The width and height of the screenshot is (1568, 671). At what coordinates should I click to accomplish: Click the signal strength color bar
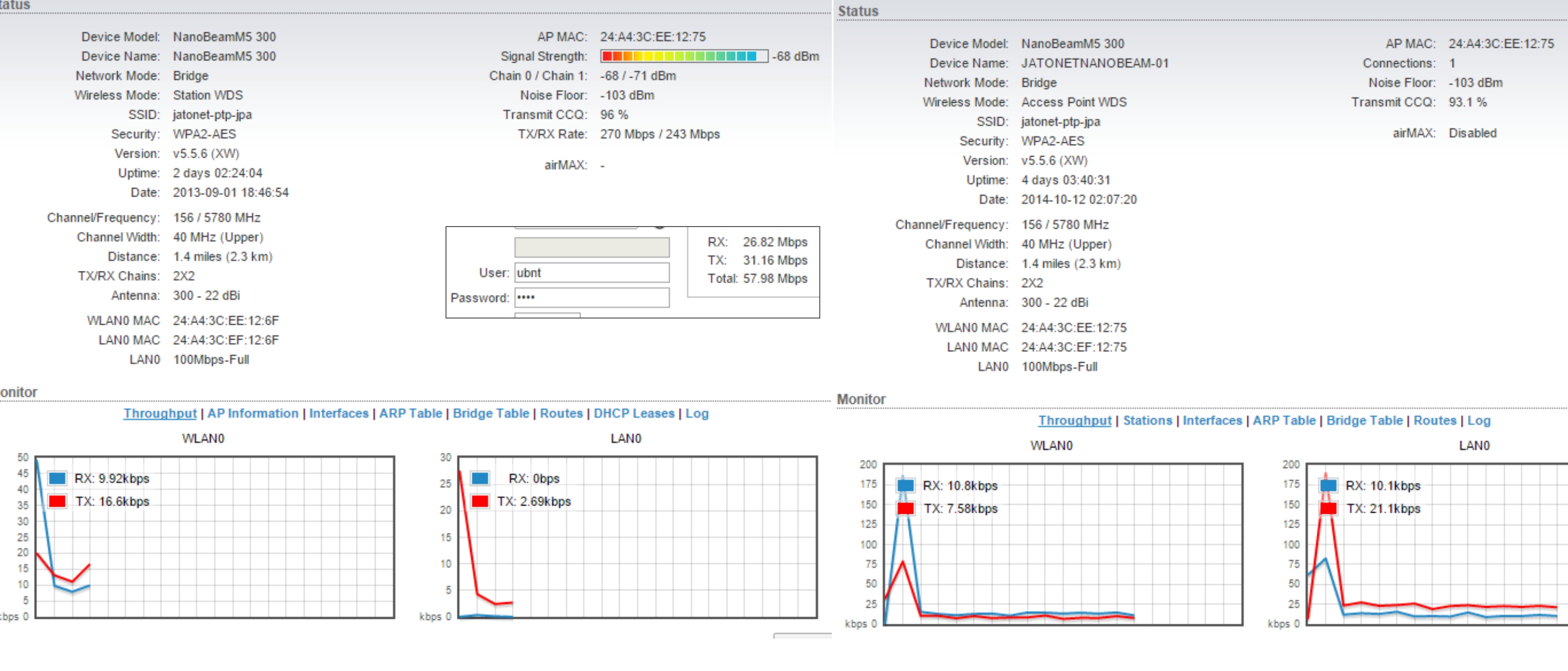tap(683, 57)
